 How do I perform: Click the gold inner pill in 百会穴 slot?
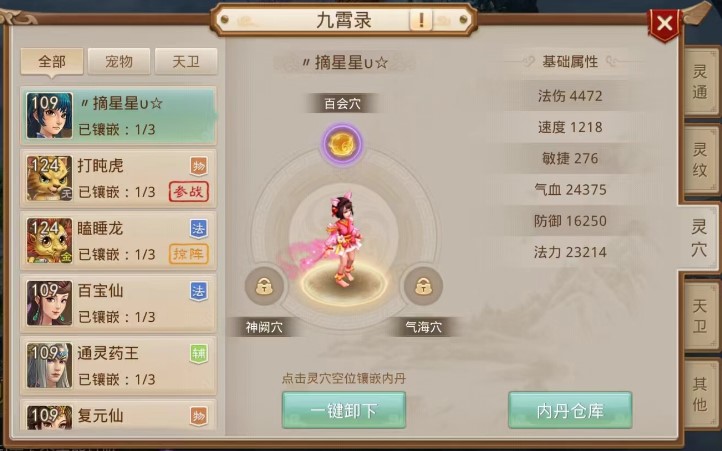[342, 144]
